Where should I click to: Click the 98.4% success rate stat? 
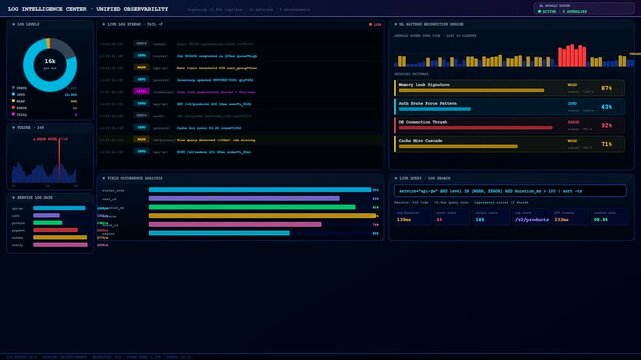[x=601, y=220]
